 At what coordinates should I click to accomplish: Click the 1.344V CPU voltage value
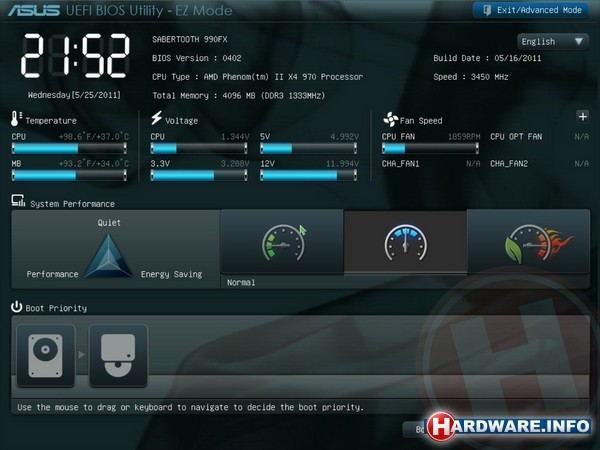tap(235, 137)
